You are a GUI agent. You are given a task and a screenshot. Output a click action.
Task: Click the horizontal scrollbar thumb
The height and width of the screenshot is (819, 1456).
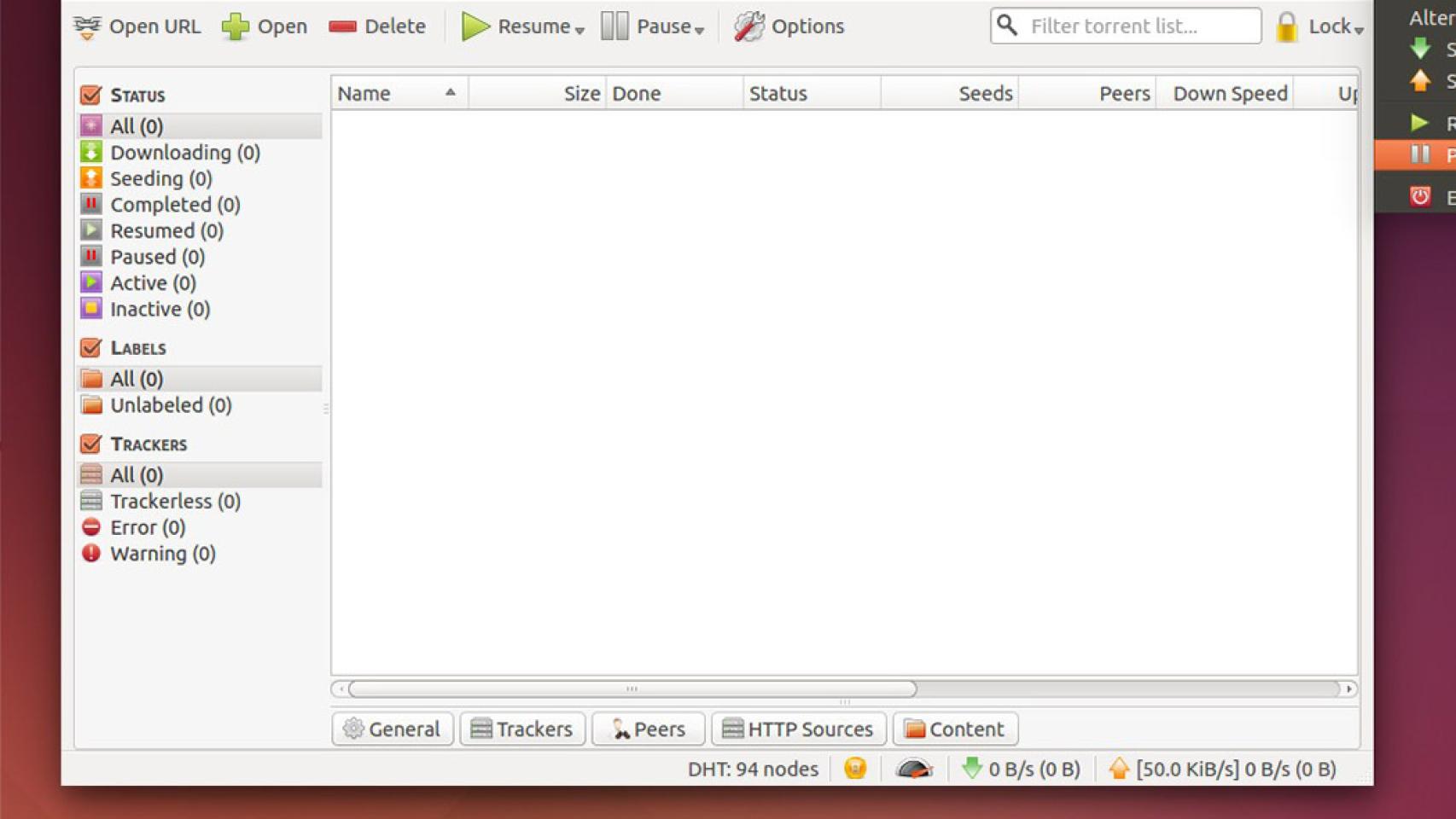pos(632,688)
